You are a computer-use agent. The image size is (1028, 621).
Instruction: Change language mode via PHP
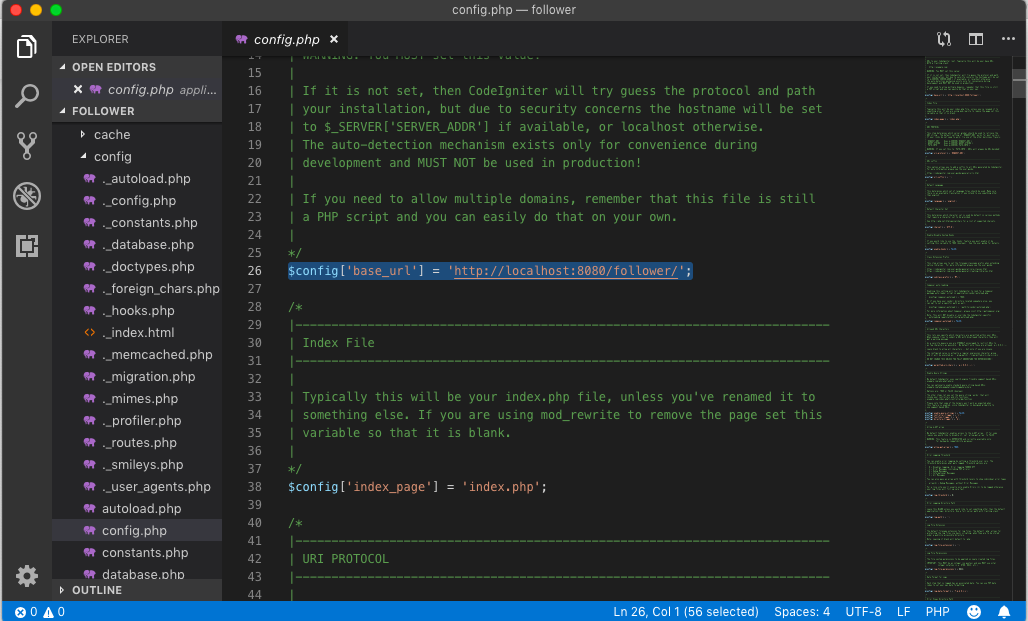[938, 612]
